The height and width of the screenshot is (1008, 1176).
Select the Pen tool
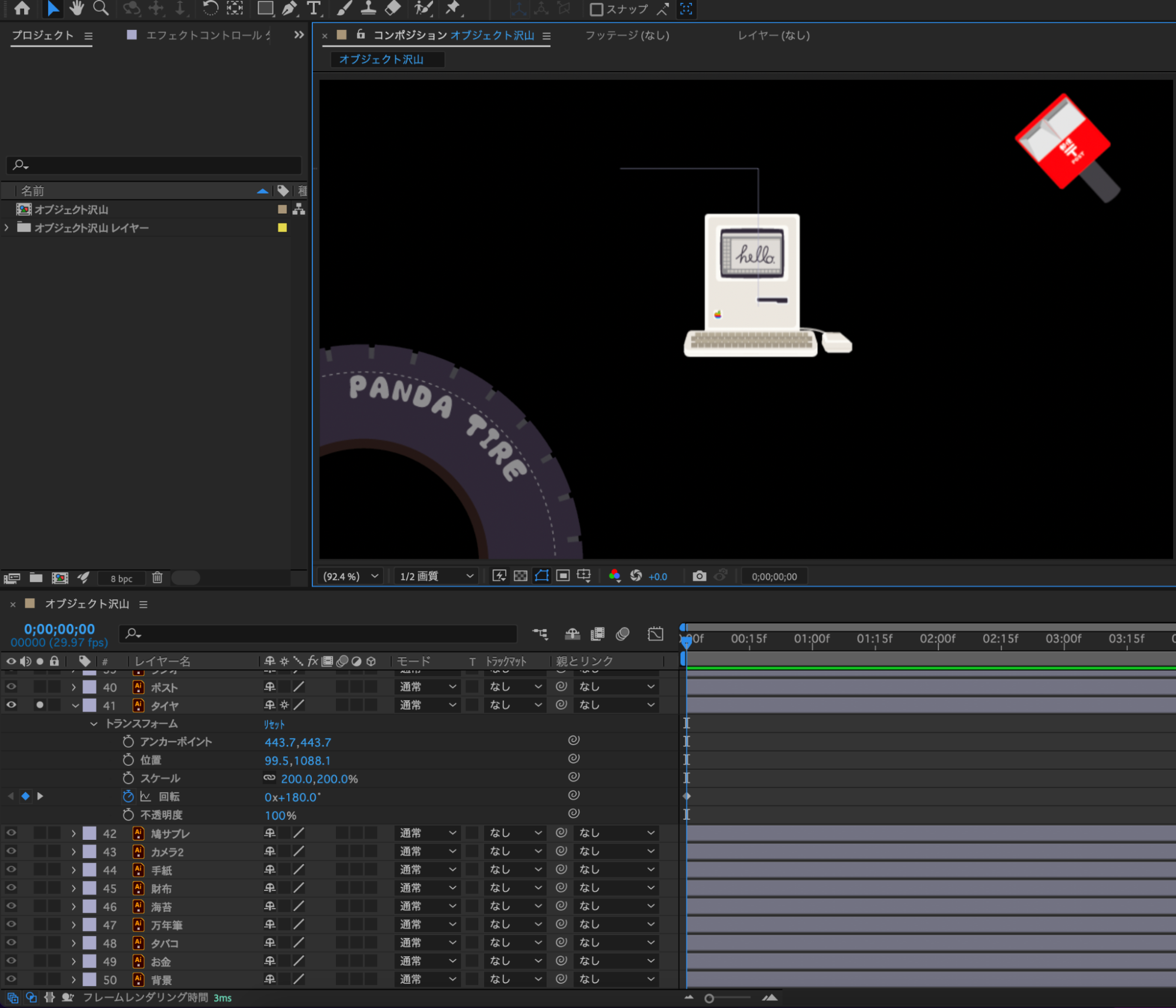tap(289, 8)
